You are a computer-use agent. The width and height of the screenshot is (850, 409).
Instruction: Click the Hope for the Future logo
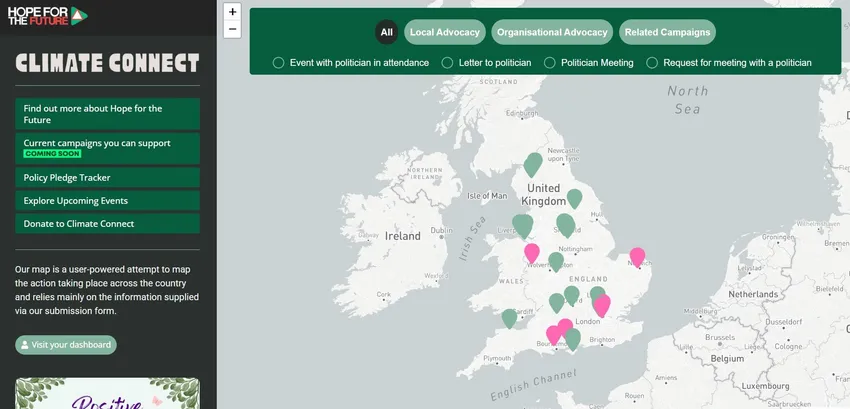click(x=47, y=16)
